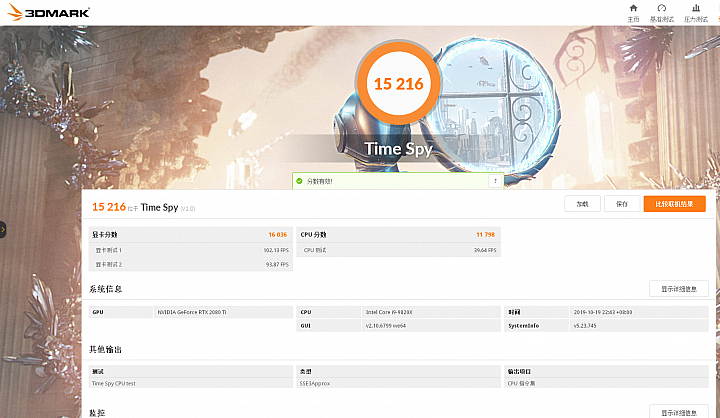720x418 pixels.
Task: Click the Time Spy CPU test cell
Action: click(113, 384)
